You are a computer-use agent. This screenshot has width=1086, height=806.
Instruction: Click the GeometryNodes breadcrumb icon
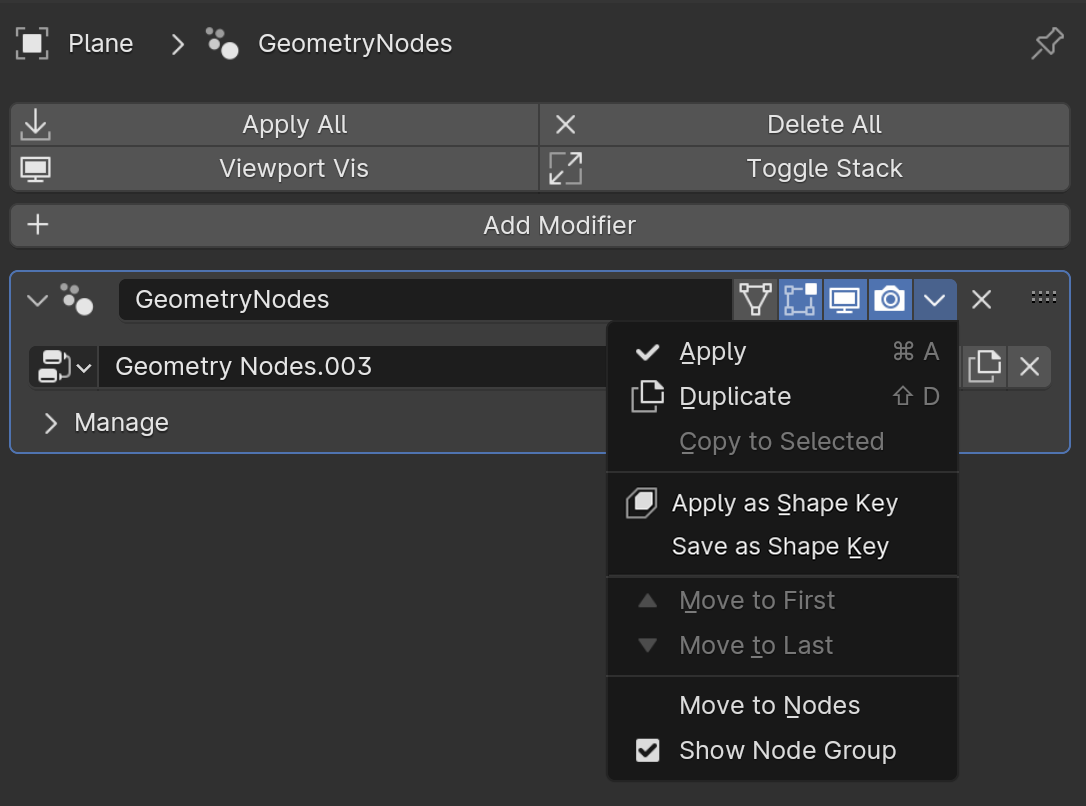tap(222, 44)
